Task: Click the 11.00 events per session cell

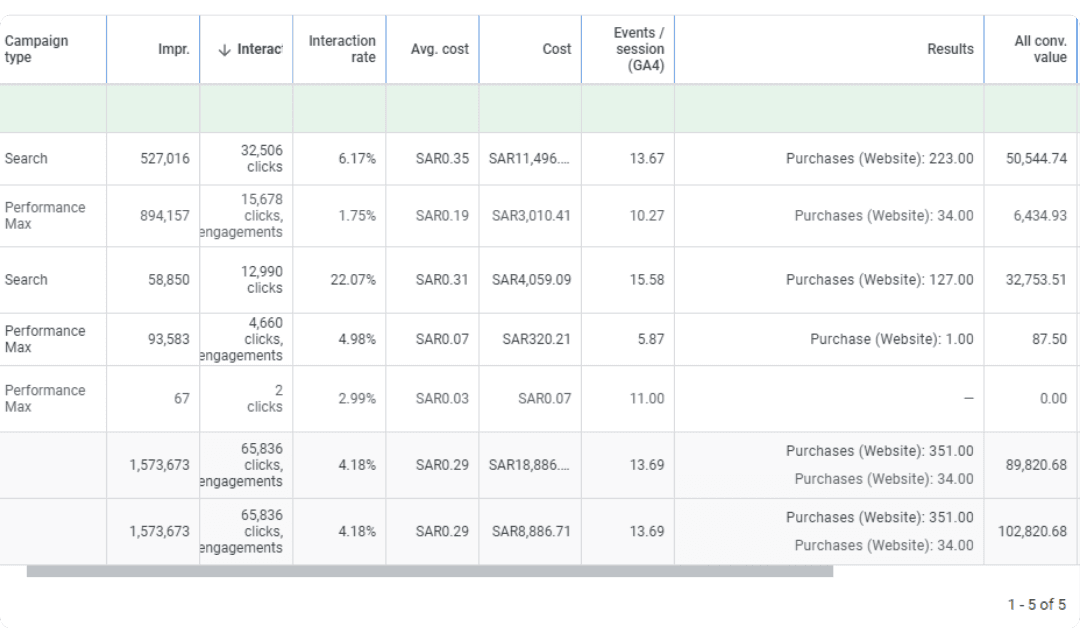Action: click(x=647, y=398)
